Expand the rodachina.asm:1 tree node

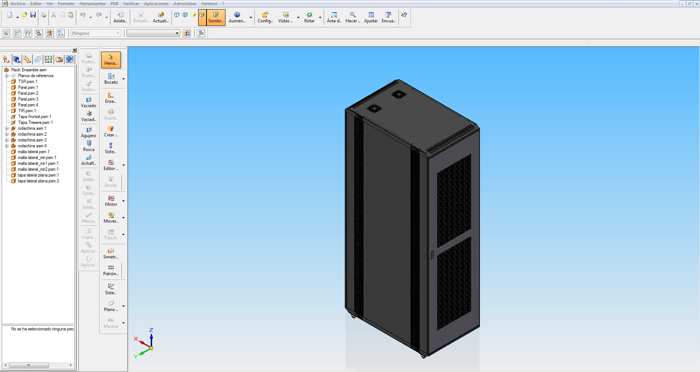[7, 128]
